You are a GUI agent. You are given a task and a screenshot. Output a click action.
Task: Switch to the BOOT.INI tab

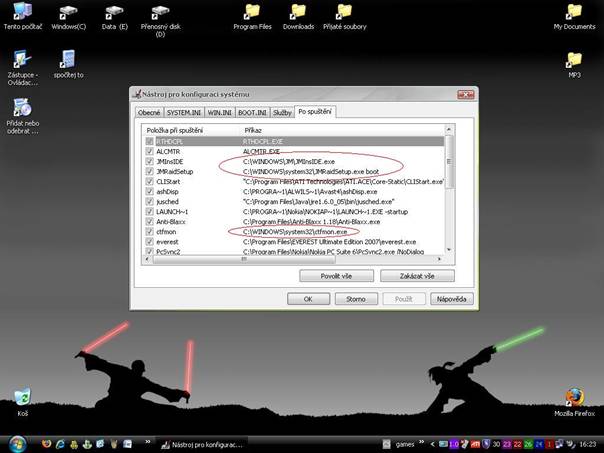coord(252,112)
